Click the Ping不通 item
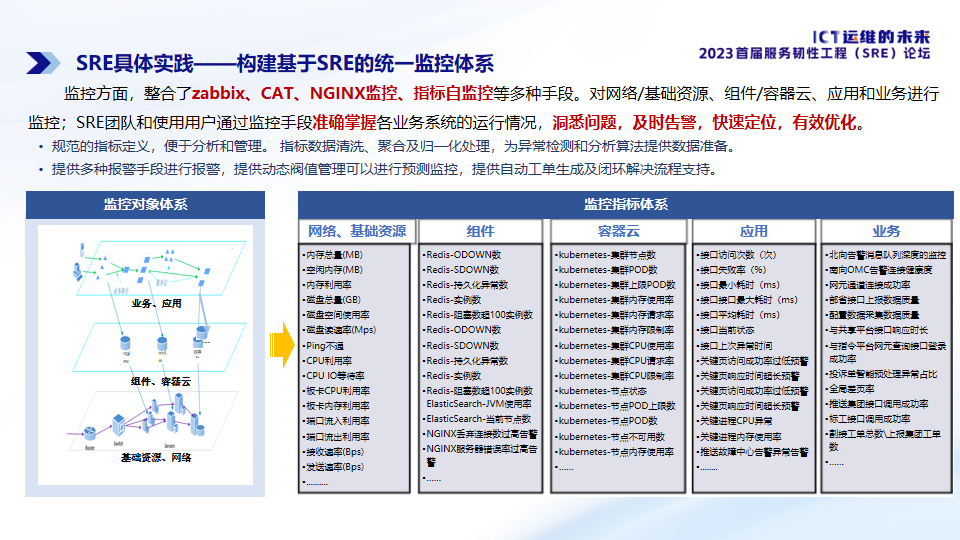 point(323,346)
